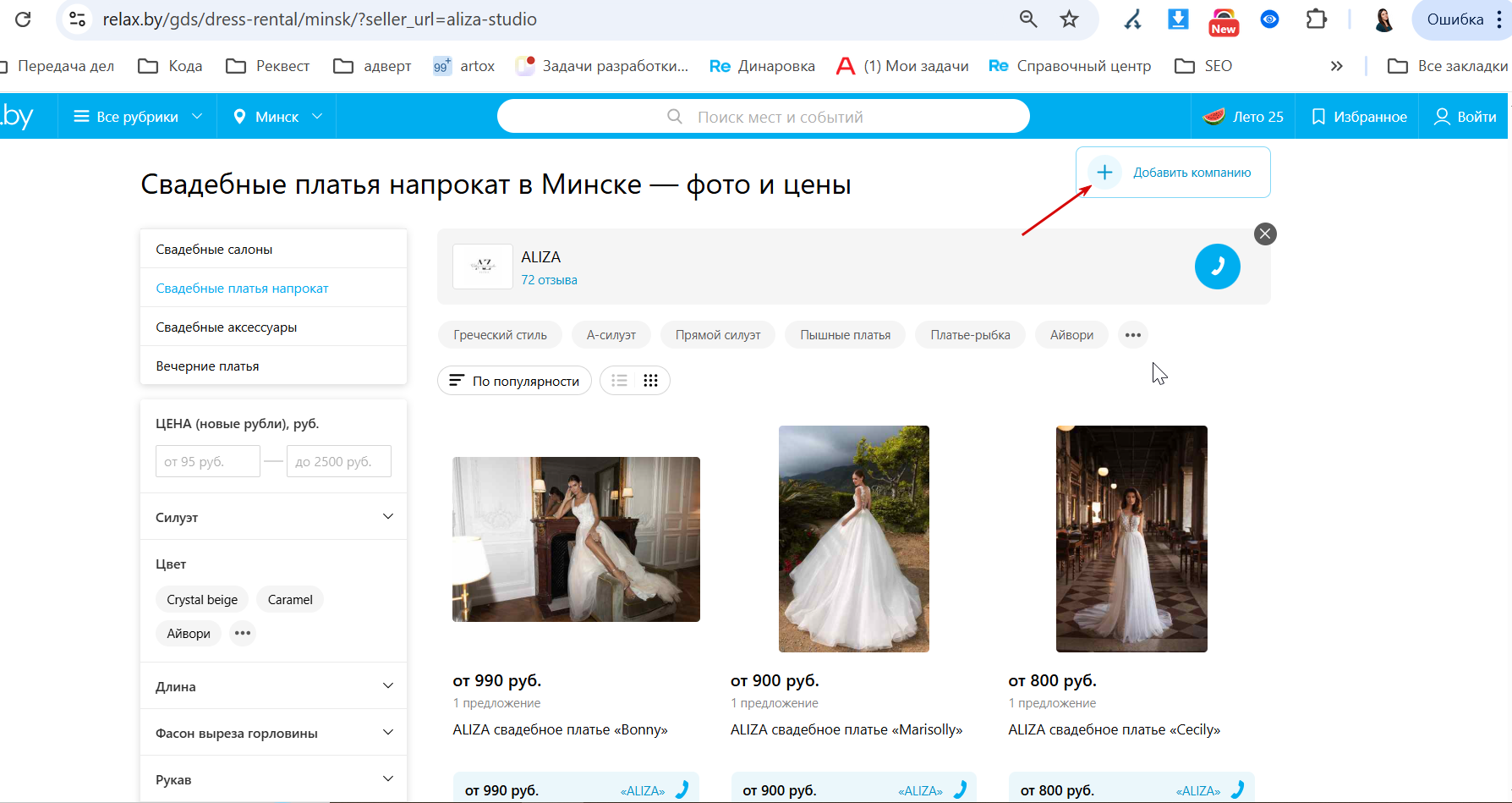Switch to grid view layout

point(650,381)
